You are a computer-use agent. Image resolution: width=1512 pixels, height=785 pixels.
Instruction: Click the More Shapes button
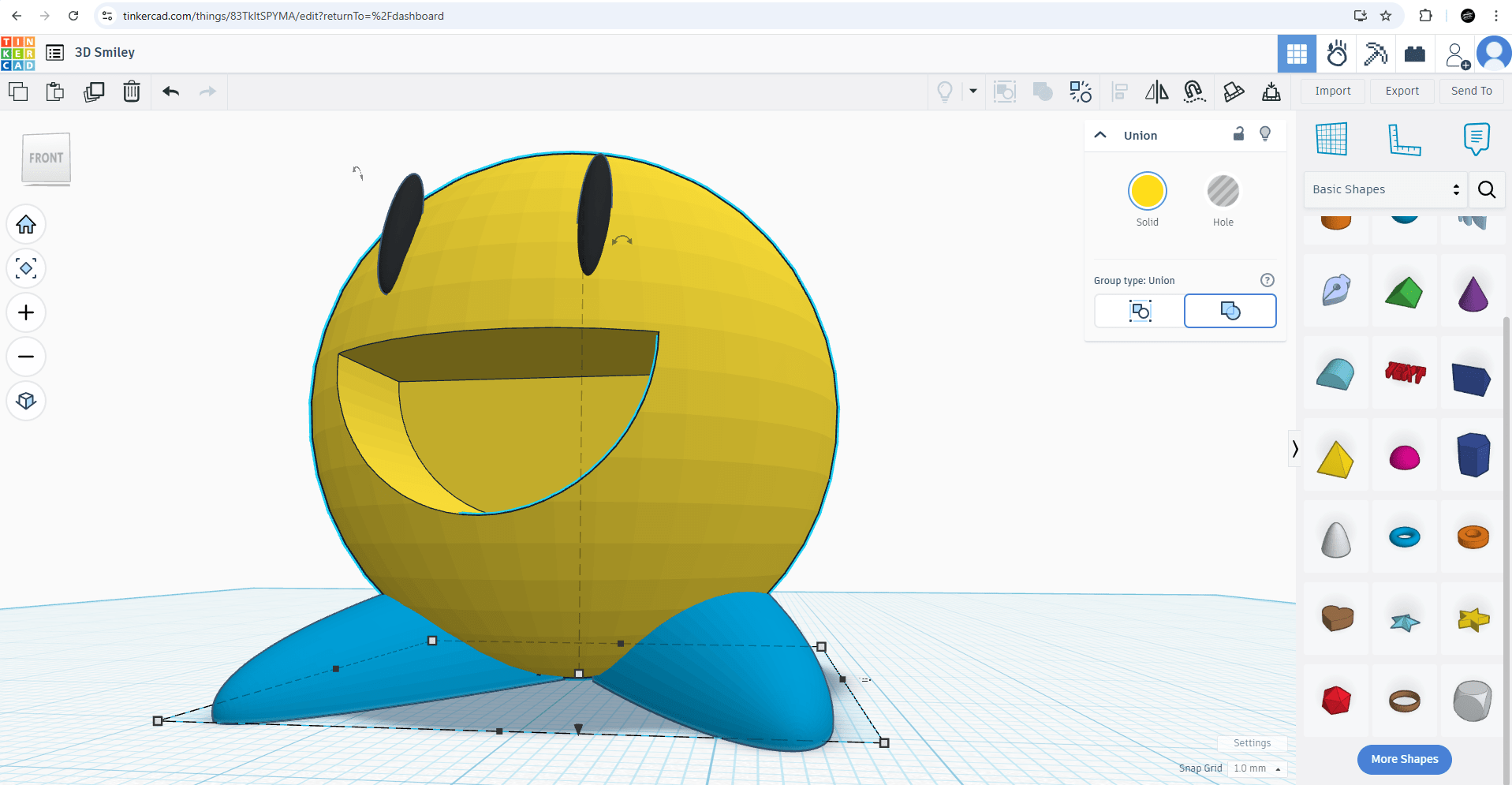pos(1404,759)
